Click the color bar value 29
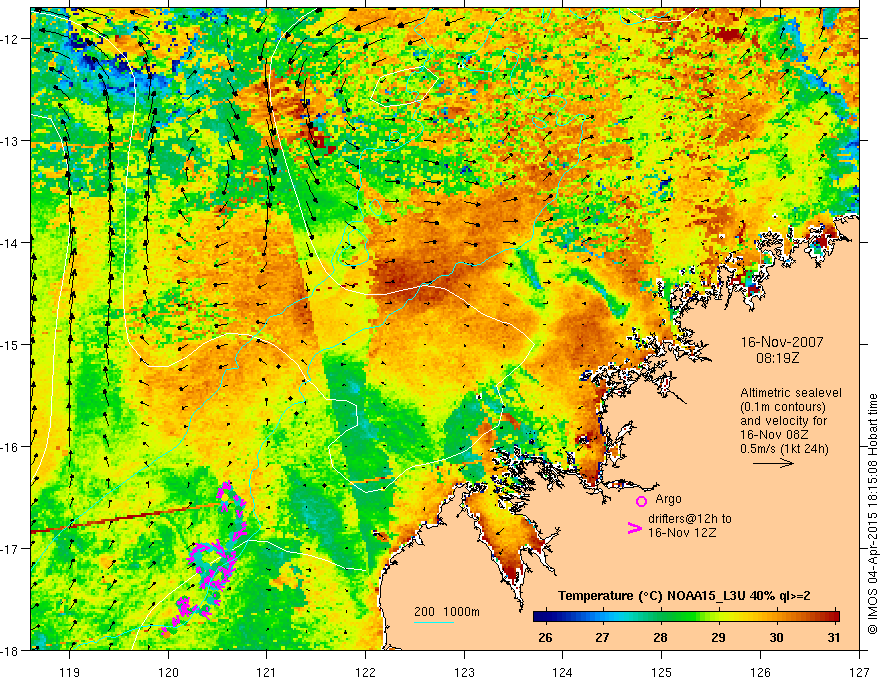This screenshot has width=880, height=680. click(x=718, y=637)
